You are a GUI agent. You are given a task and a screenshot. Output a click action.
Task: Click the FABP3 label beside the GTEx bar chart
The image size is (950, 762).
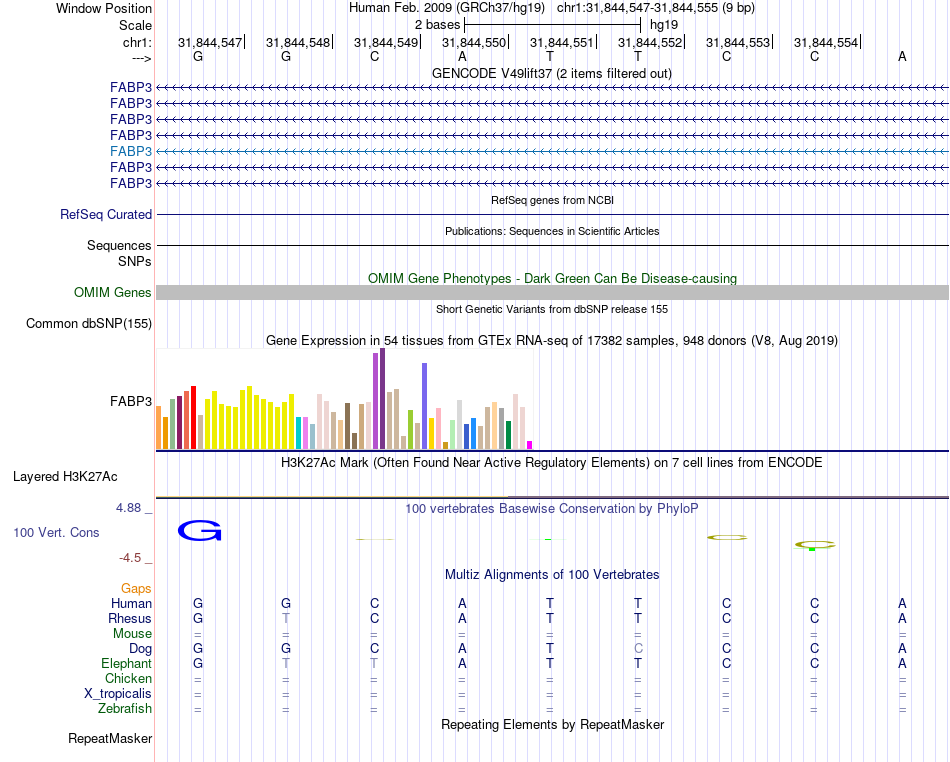click(131, 401)
